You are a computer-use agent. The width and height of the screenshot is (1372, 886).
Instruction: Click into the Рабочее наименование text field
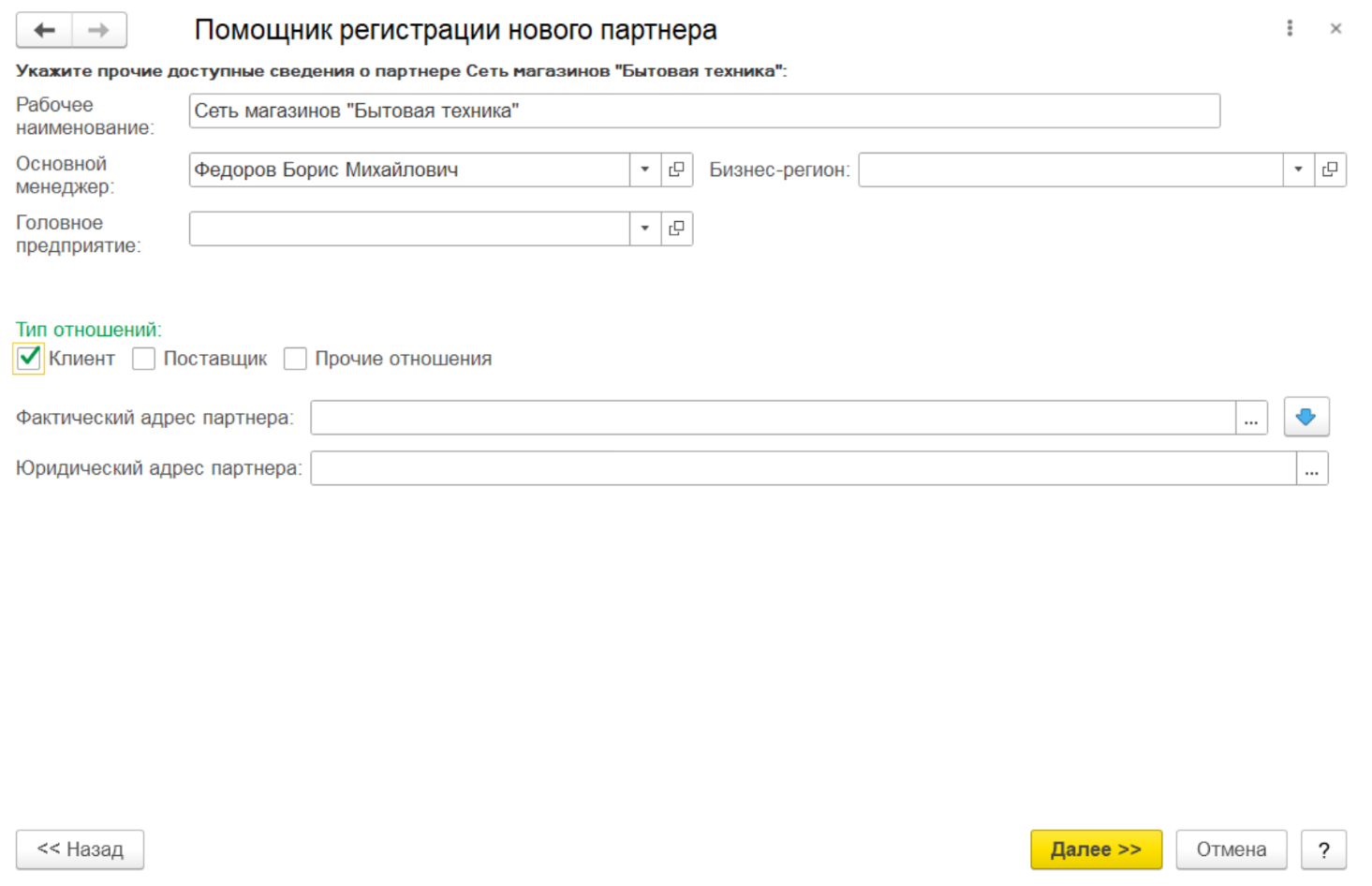click(703, 111)
